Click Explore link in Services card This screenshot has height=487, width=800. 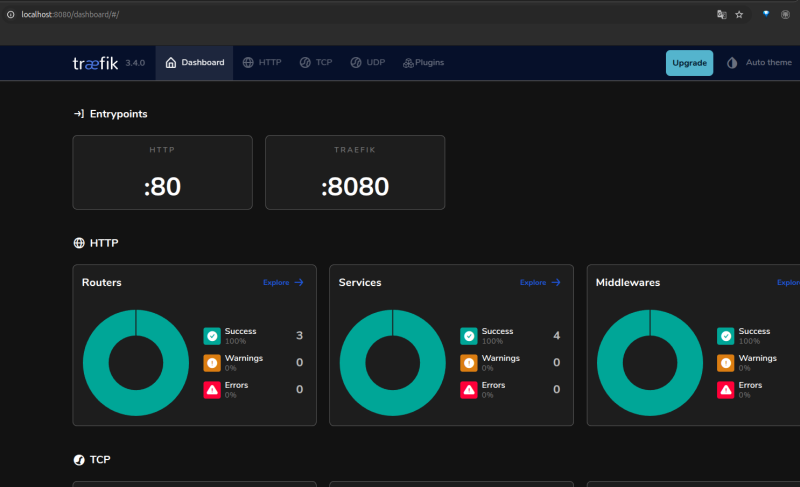pyautogui.click(x=540, y=283)
